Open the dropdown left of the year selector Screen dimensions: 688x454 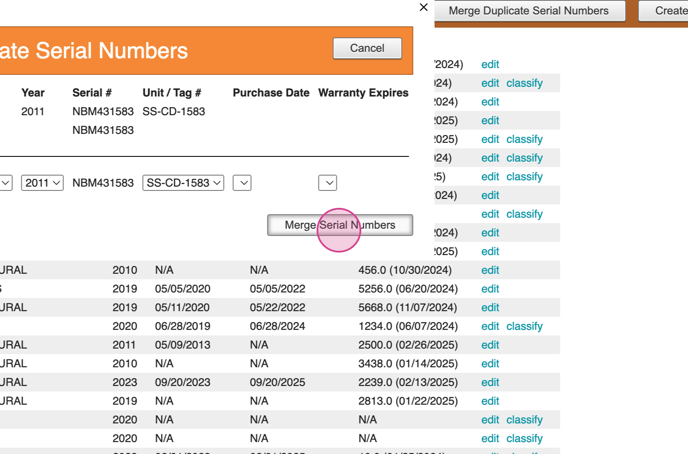[5, 183]
